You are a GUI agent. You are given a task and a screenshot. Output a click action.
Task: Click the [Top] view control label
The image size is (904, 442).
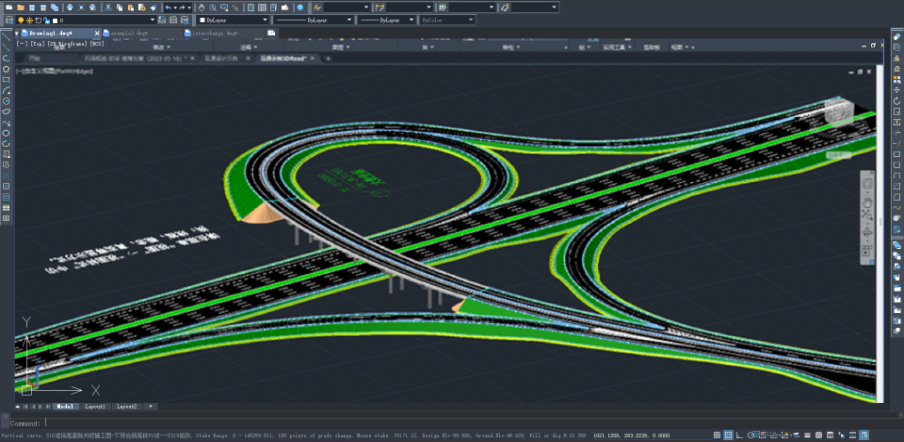pos(36,44)
